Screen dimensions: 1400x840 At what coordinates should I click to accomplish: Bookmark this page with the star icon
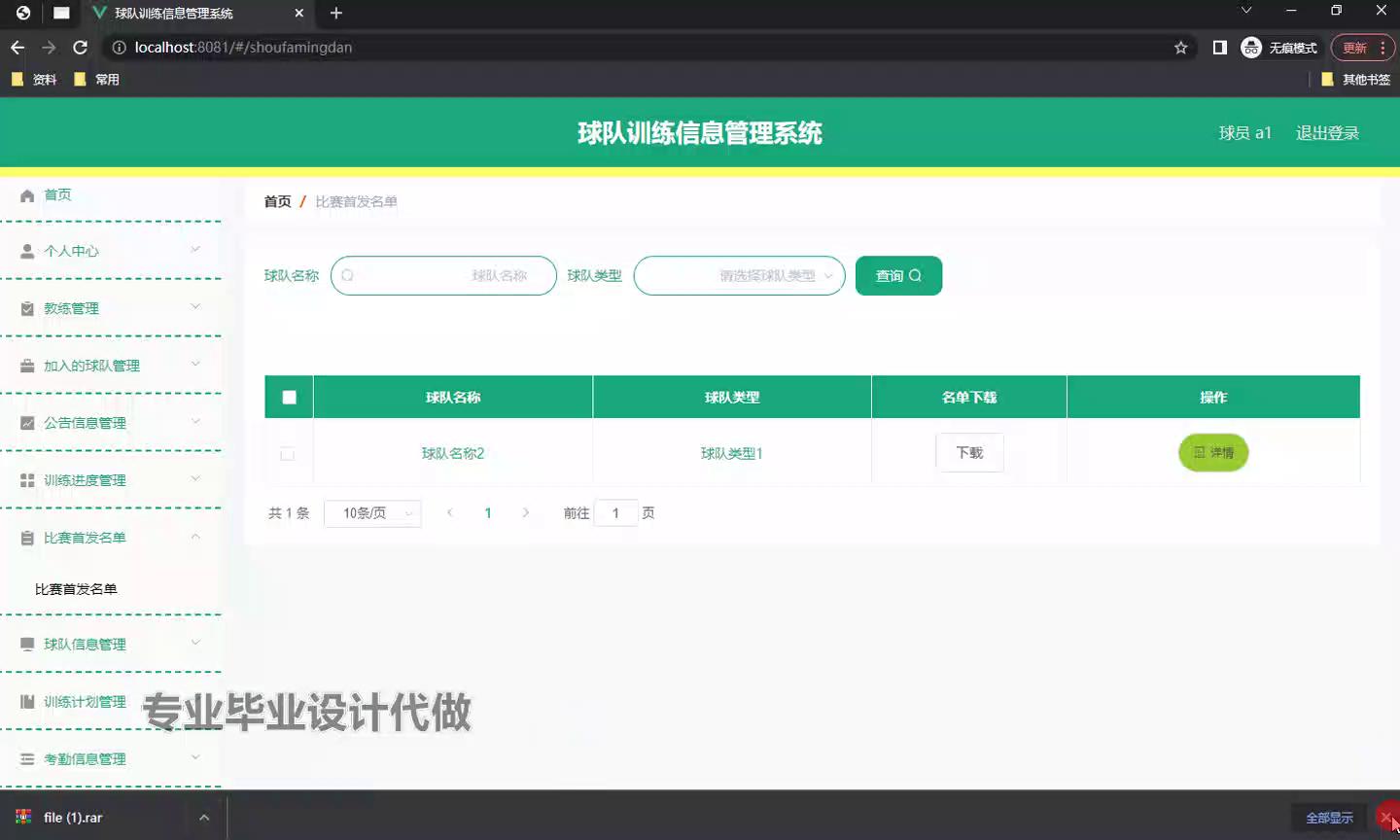tap(1180, 48)
